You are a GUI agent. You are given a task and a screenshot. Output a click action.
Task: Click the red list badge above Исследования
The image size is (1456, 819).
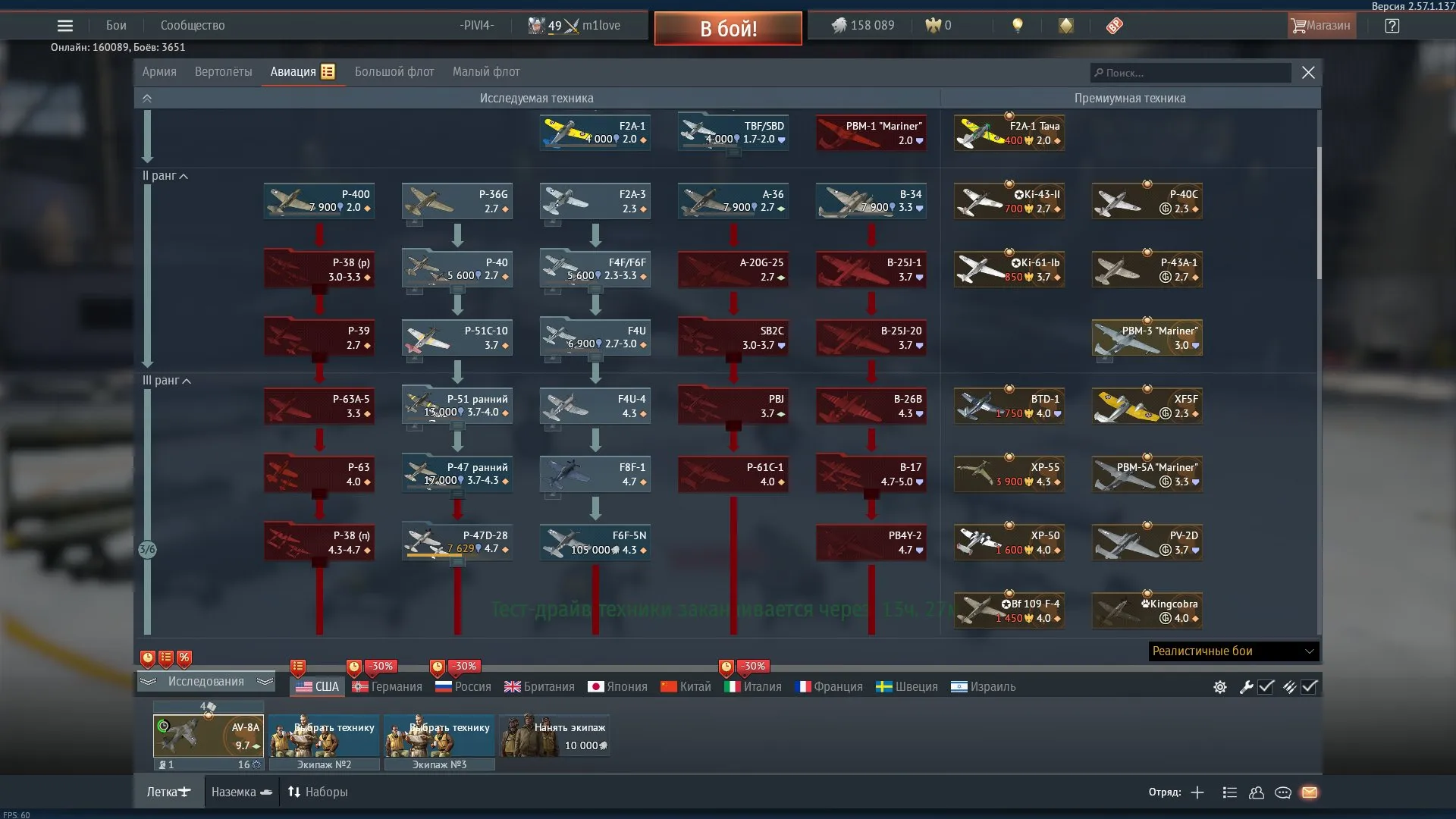[166, 658]
